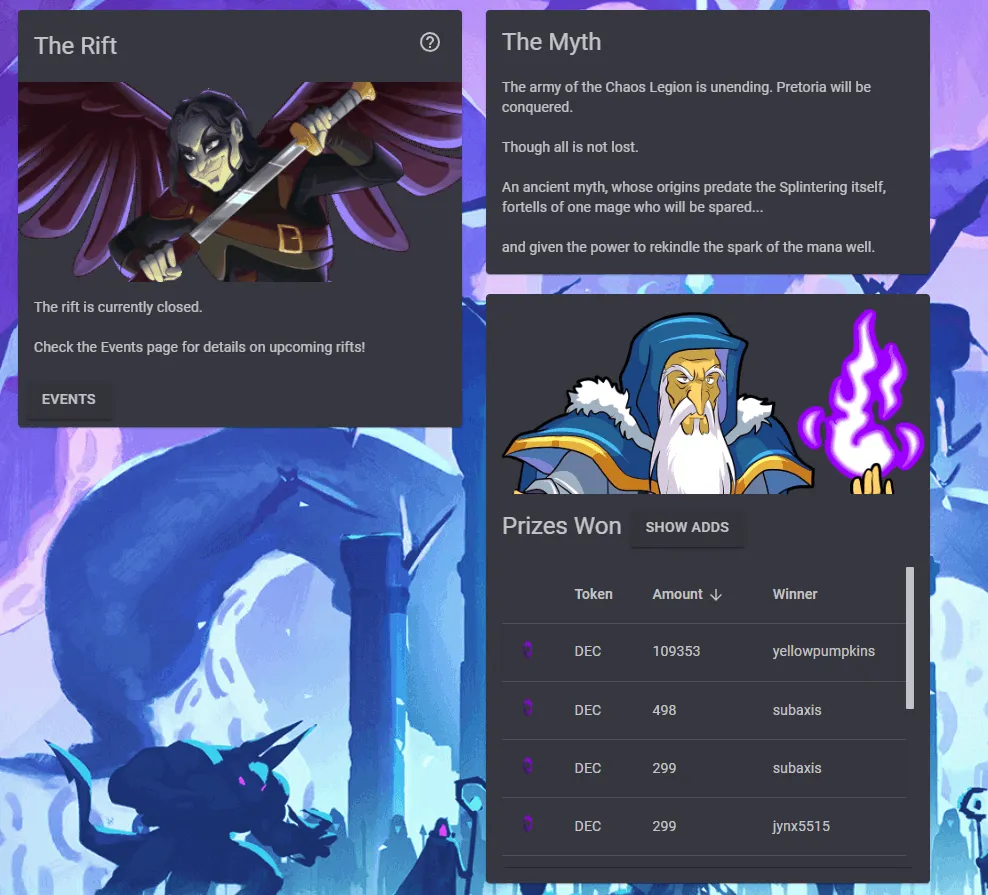
Task: Click the DEC token icon beside 109353
Action: [528, 650]
